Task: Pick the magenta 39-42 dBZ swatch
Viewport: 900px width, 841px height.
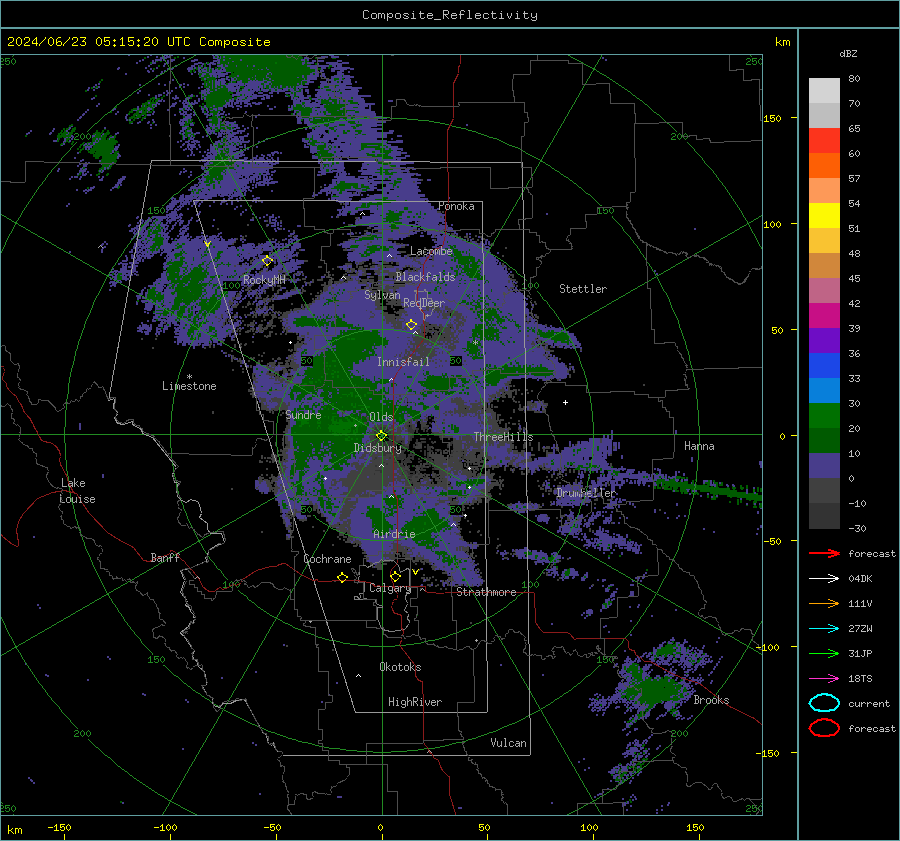Action: 824,316
